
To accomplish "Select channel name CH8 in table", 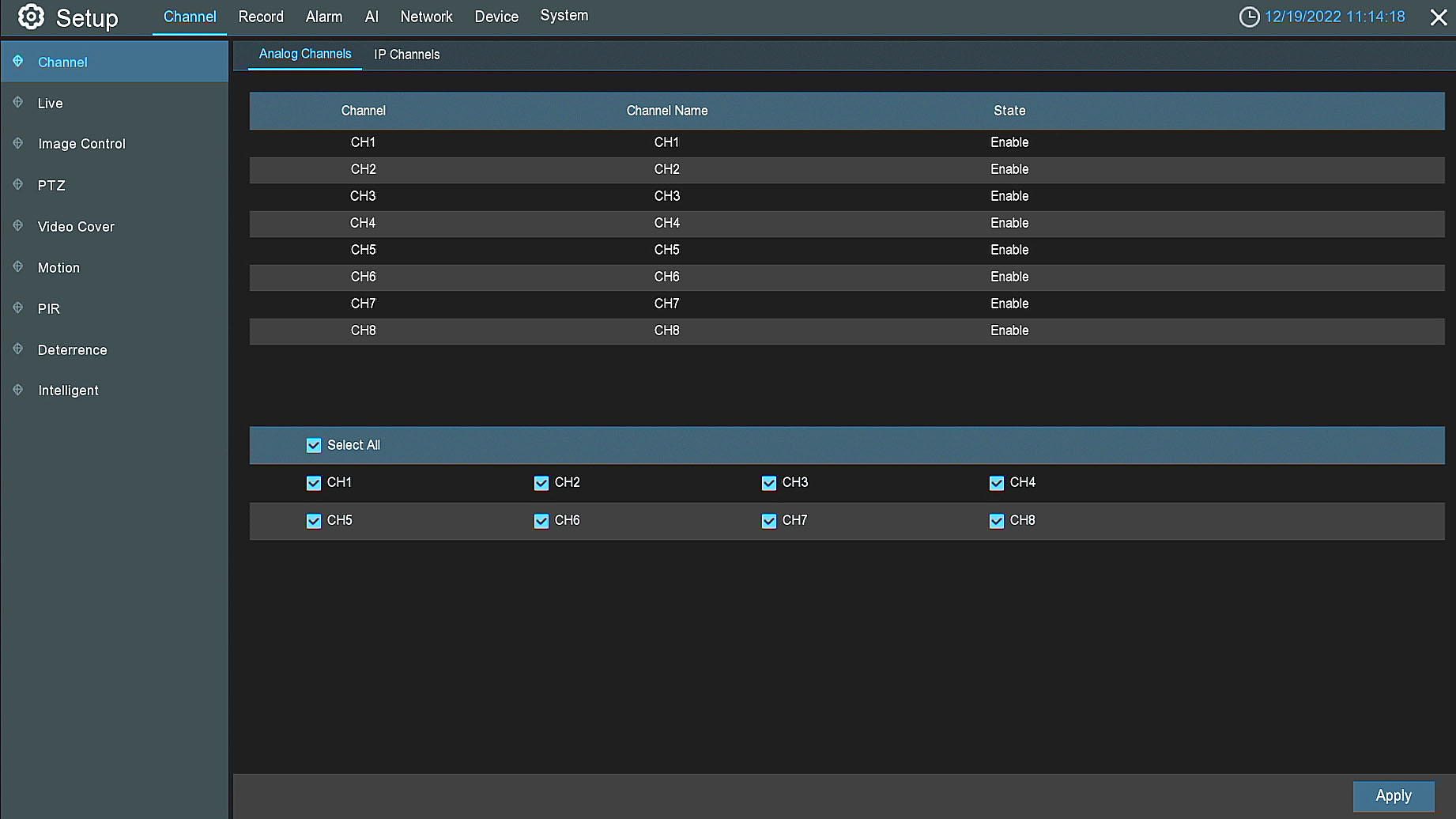I will point(666,330).
